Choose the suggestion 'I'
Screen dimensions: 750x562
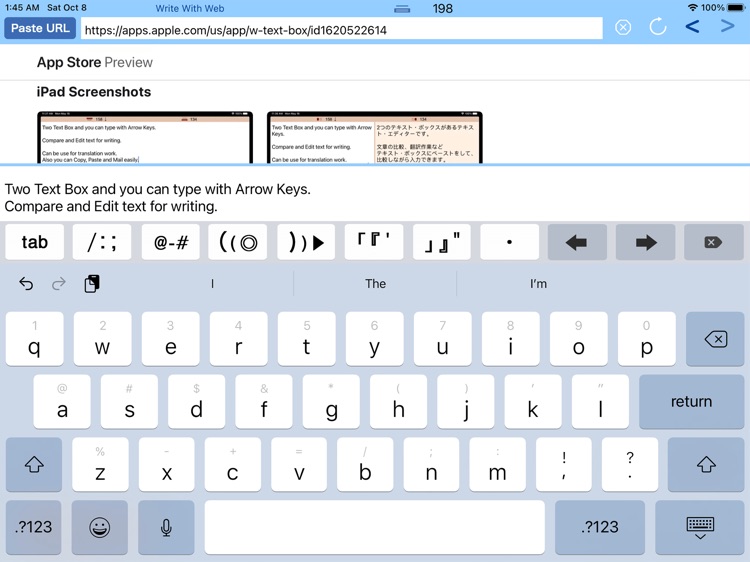[x=212, y=284]
